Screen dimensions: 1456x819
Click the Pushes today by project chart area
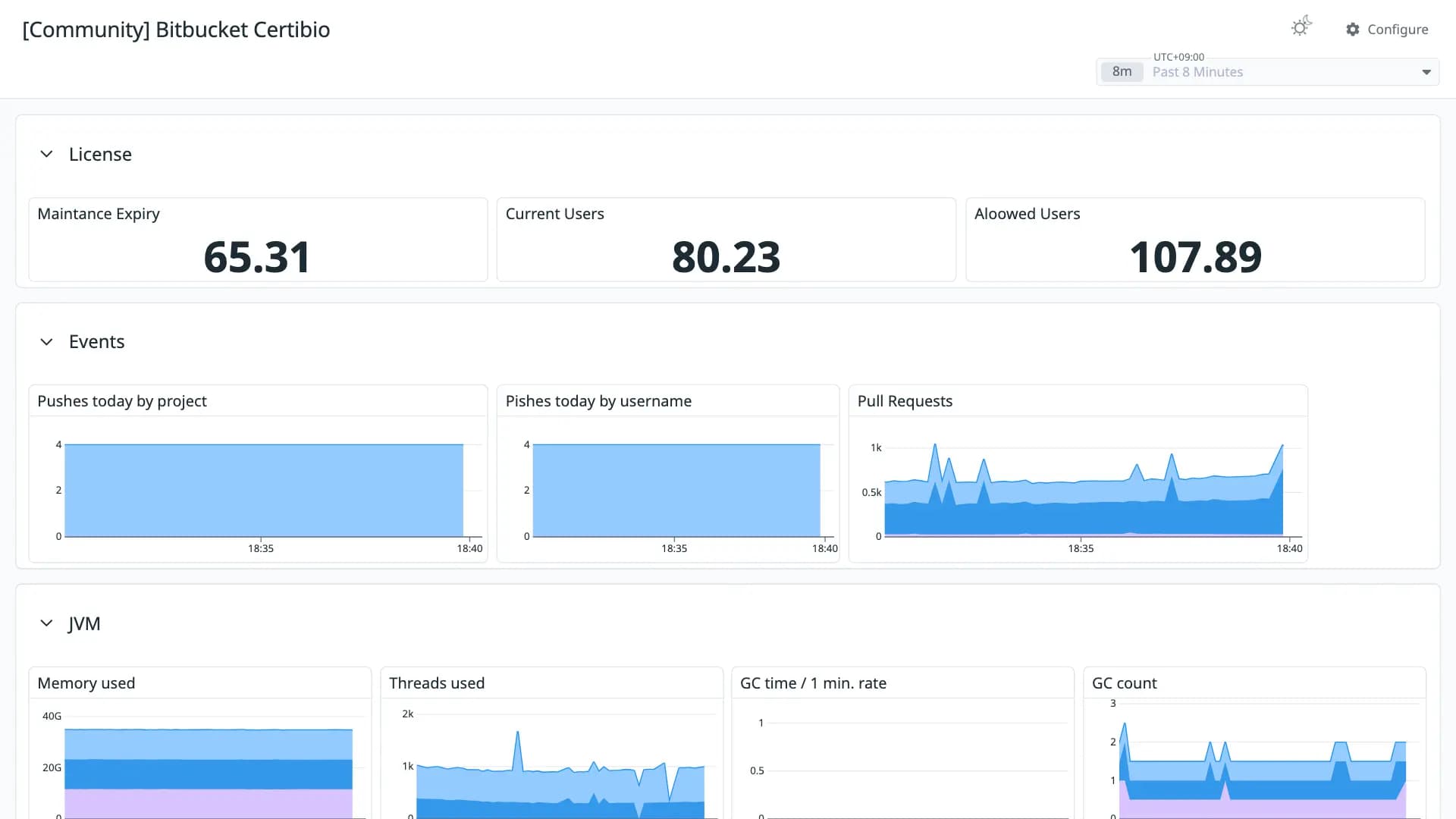click(x=264, y=491)
